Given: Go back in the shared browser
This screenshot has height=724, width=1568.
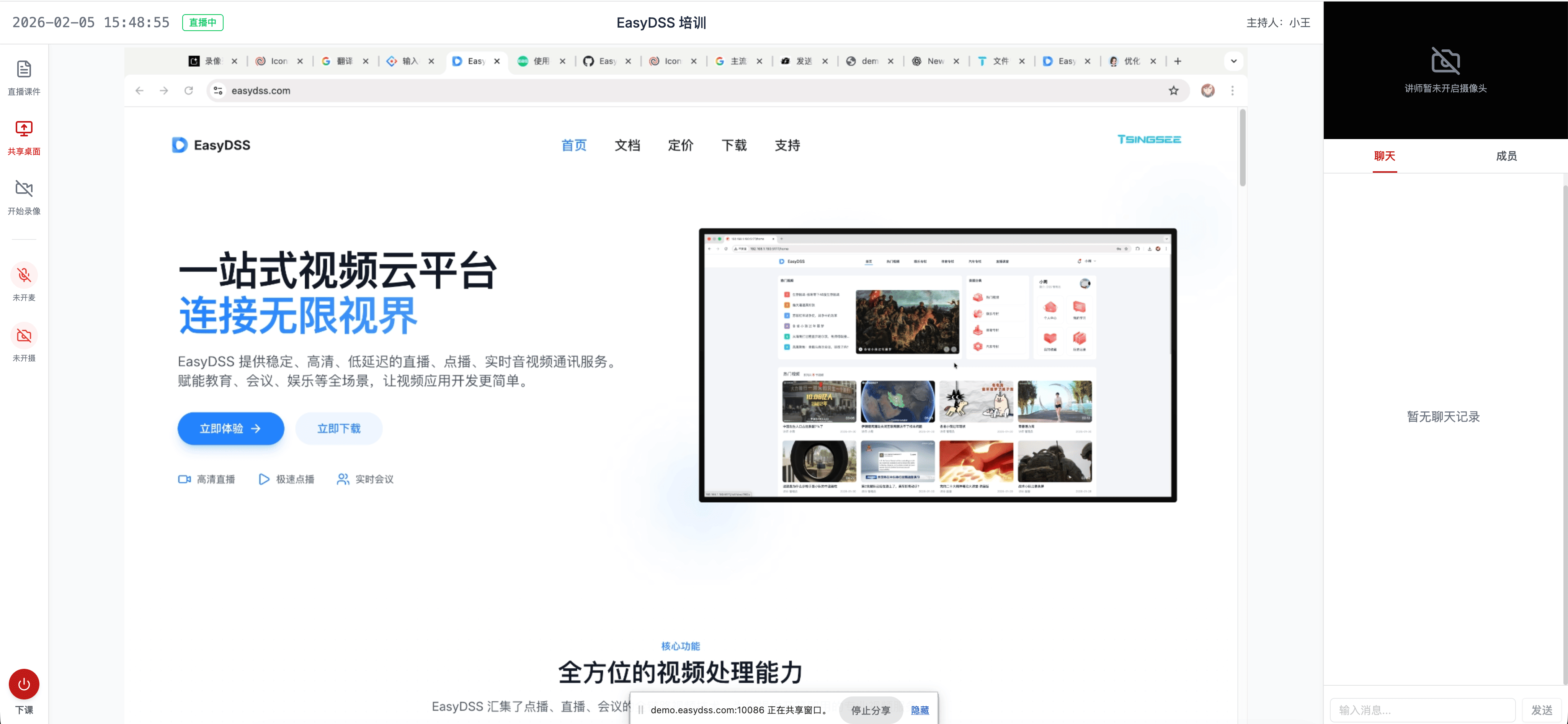Looking at the screenshot, I should 139,91.
